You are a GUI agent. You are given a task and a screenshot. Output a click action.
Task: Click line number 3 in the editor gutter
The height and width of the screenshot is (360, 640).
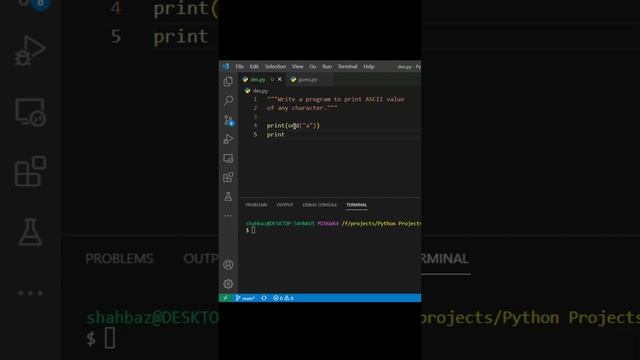[256, 117]
